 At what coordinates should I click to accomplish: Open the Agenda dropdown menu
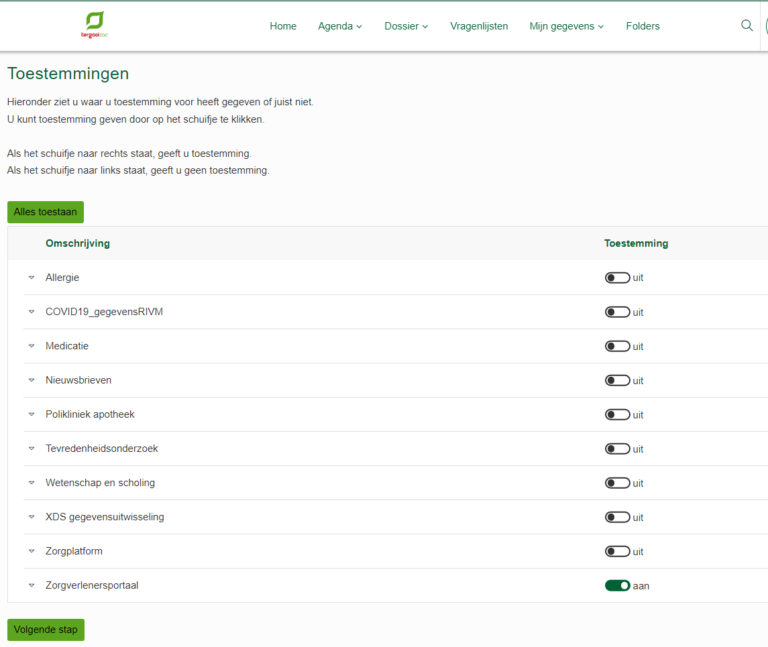point(340,26)
